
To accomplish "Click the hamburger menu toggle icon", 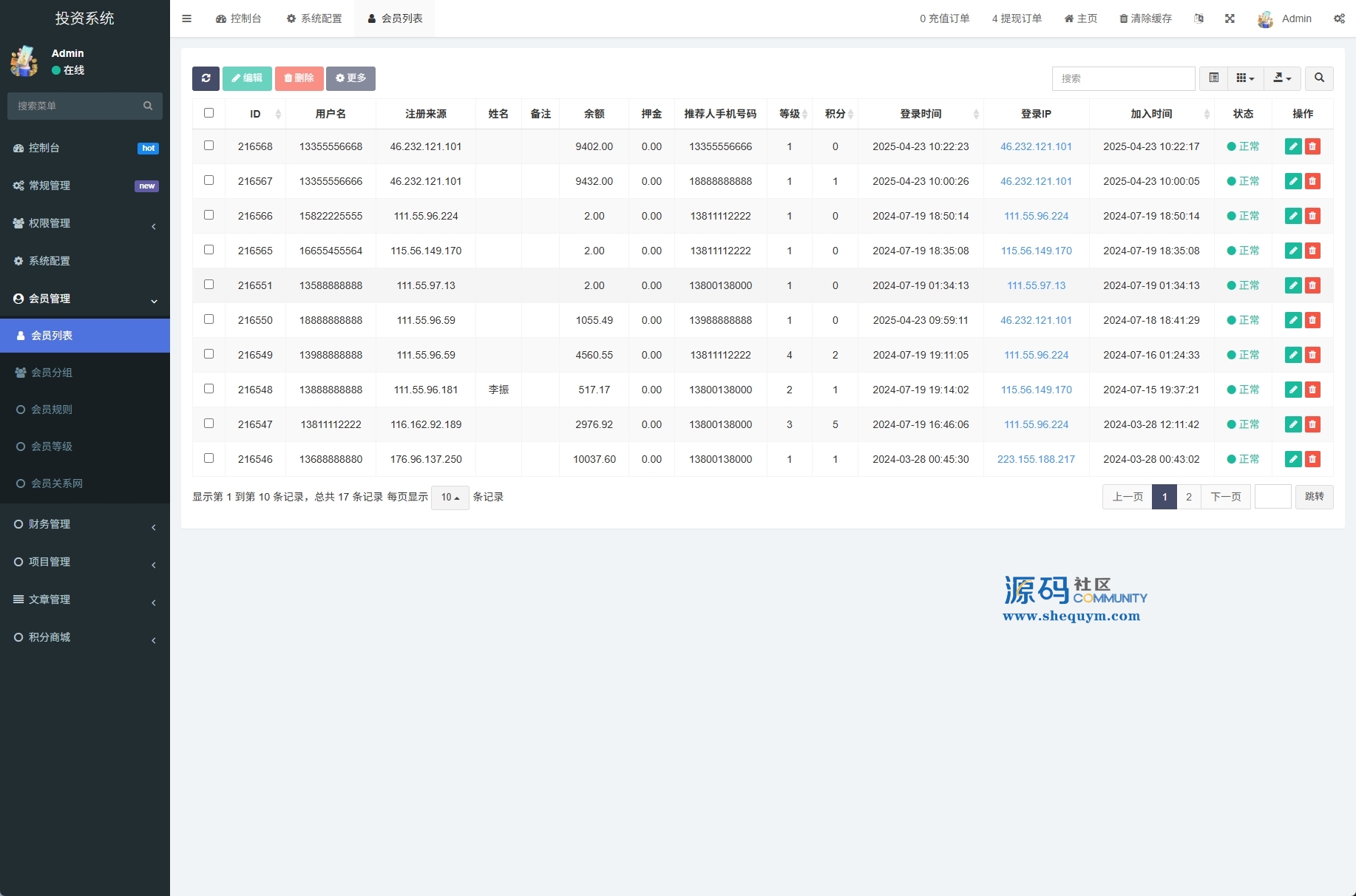I will point(187,18).
